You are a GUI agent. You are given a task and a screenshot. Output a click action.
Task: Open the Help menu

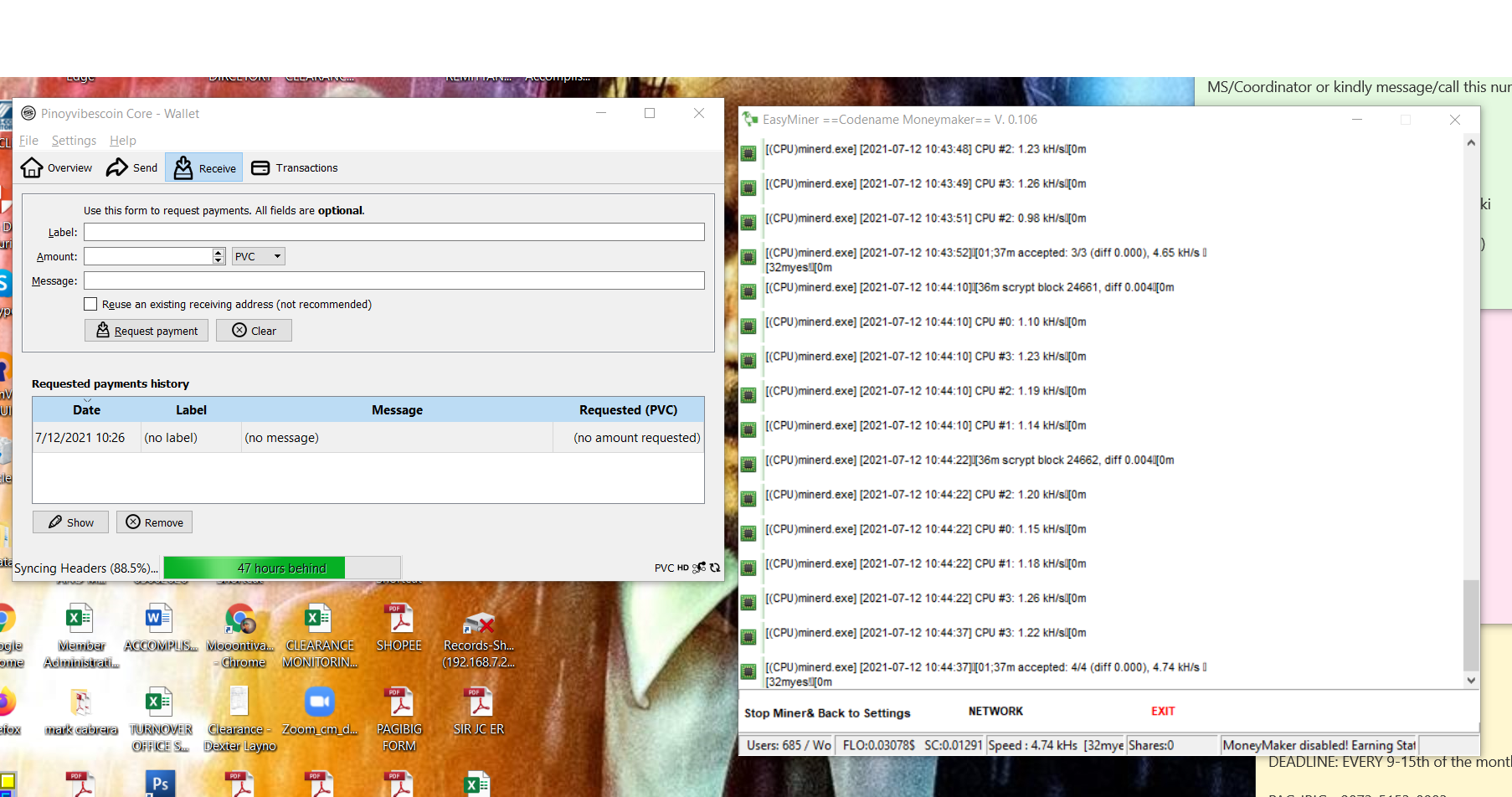coord(122,141)
